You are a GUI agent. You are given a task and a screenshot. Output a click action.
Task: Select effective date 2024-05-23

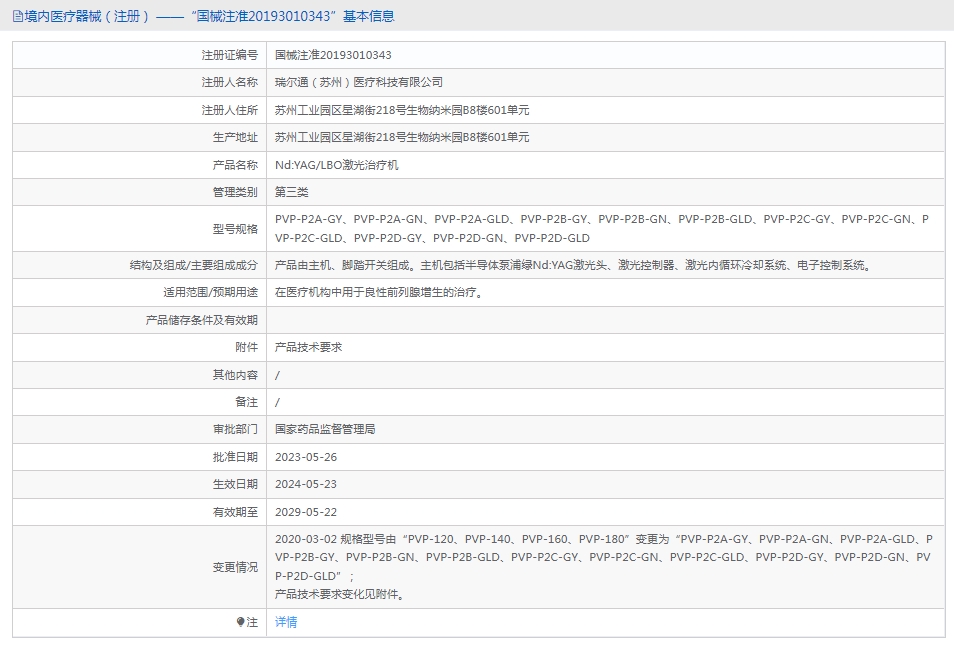tap(305, 484)
